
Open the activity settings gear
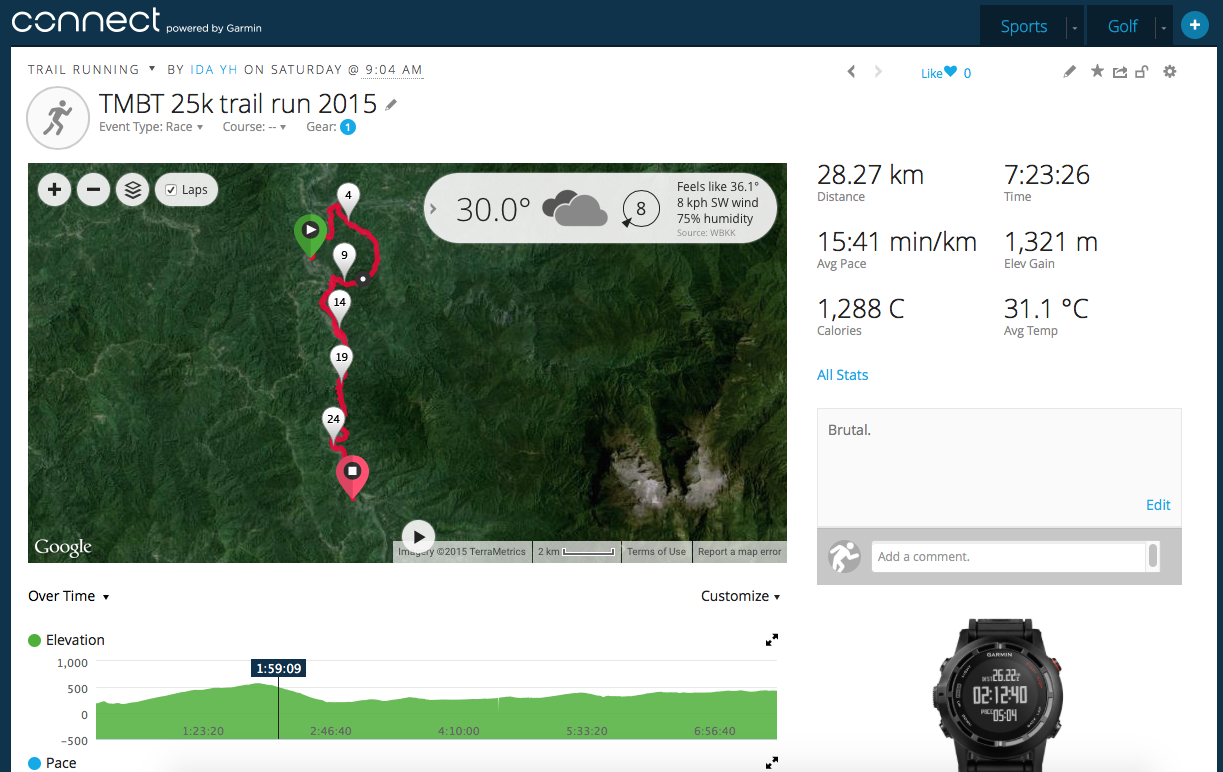pyautogui.click(x=1170, y=72)
